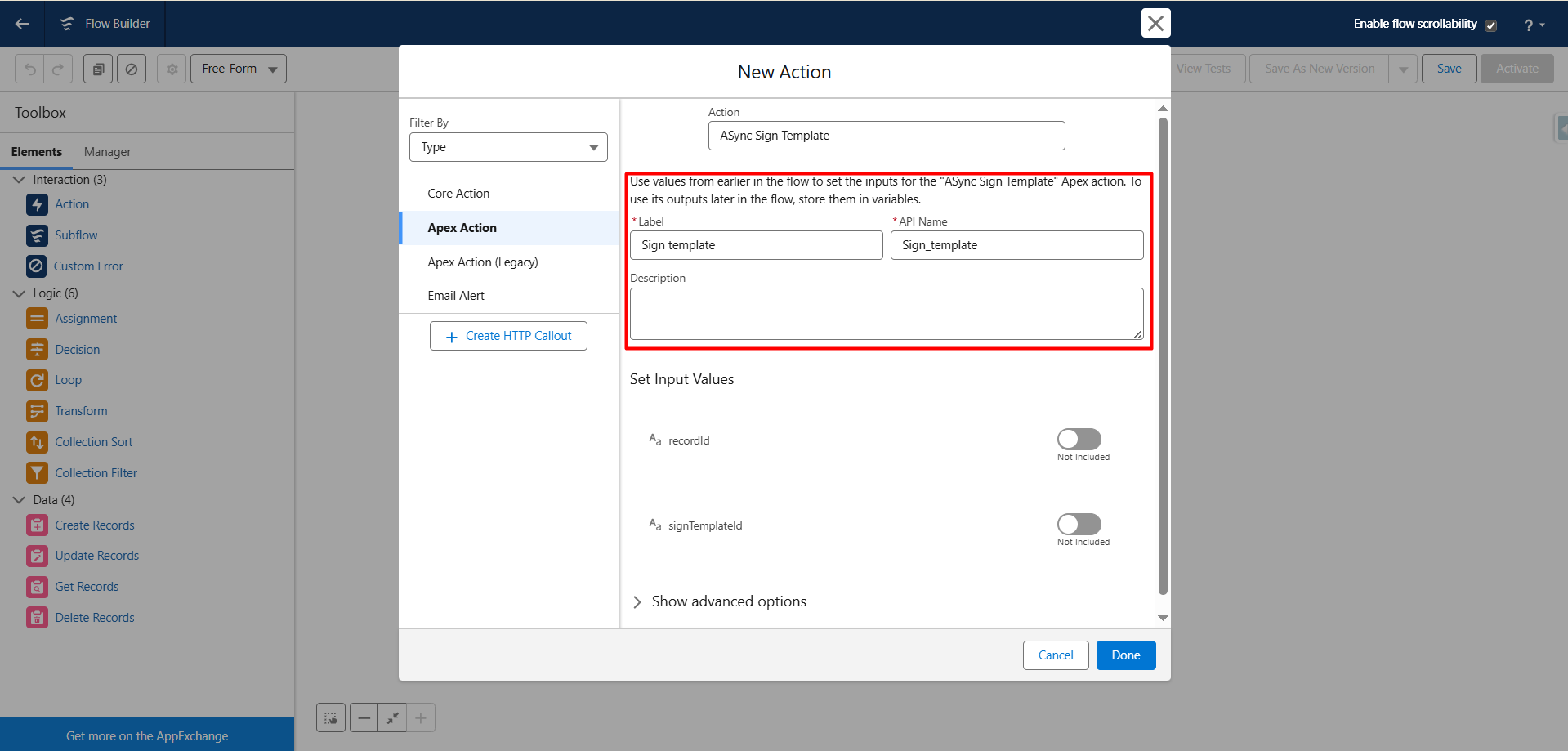Click the Loop element icon
Viewport: 1568px width, 751px height.
pyautogui.click(x=37, y=380)
